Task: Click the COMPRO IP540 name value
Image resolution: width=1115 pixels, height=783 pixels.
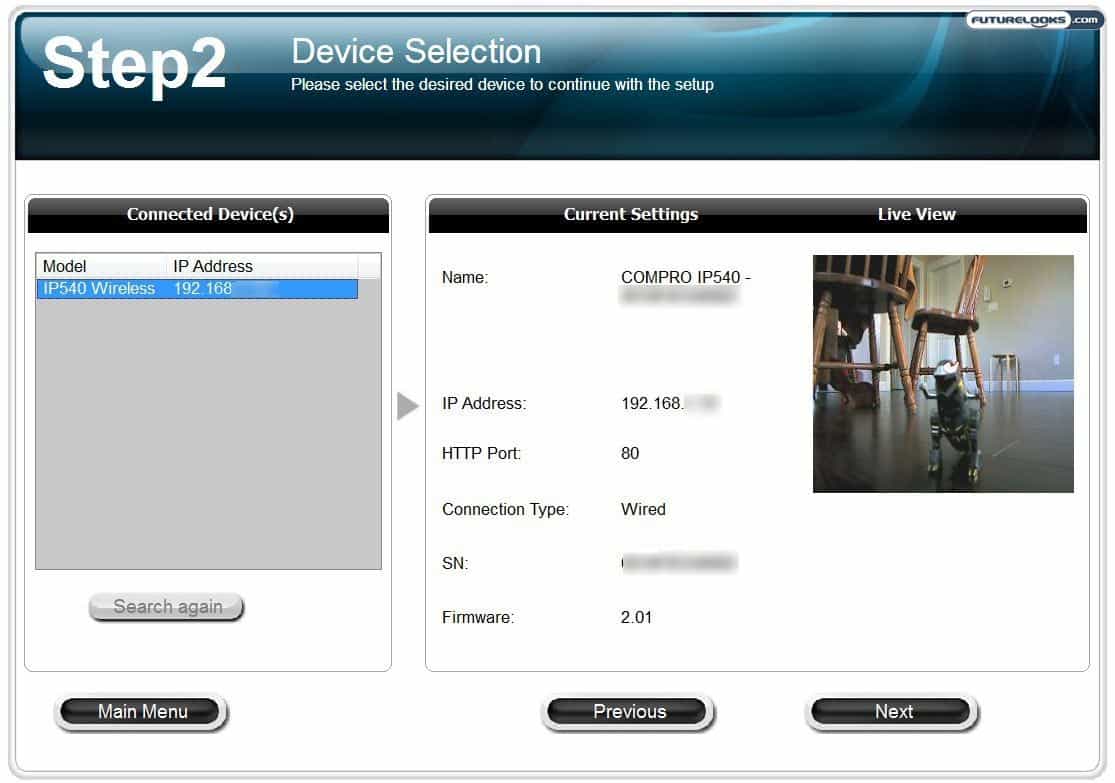Action: [x=685, y=278]
